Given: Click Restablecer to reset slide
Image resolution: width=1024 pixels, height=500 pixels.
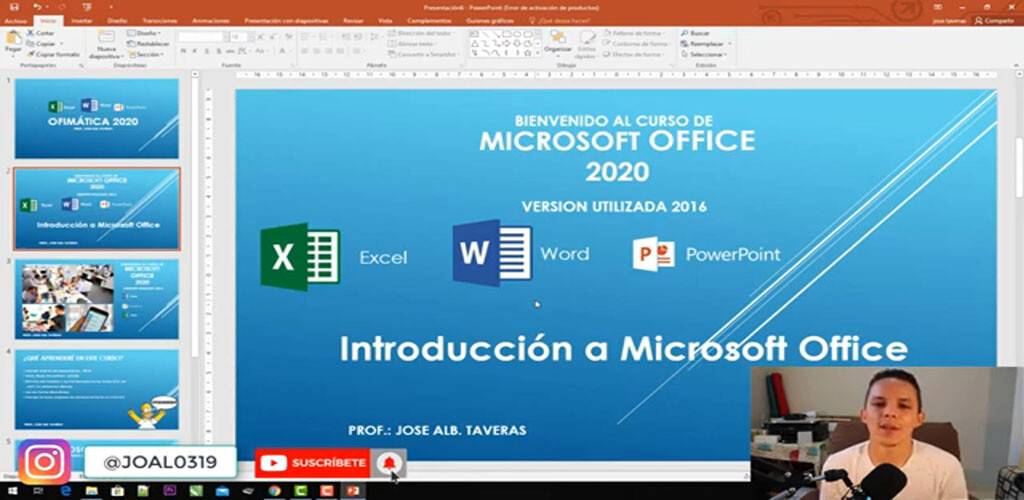Looking at the screenshot, I should tap(149, 44).
